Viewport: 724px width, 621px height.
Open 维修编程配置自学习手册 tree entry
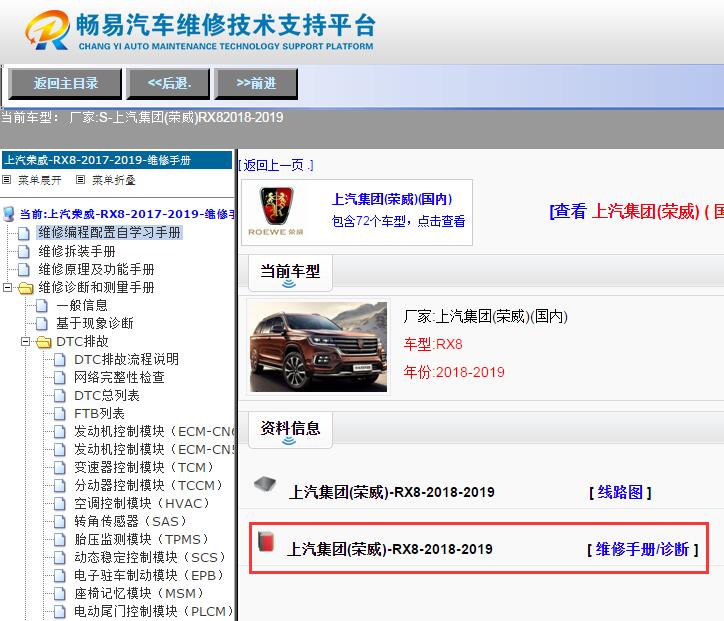(109, 233)
